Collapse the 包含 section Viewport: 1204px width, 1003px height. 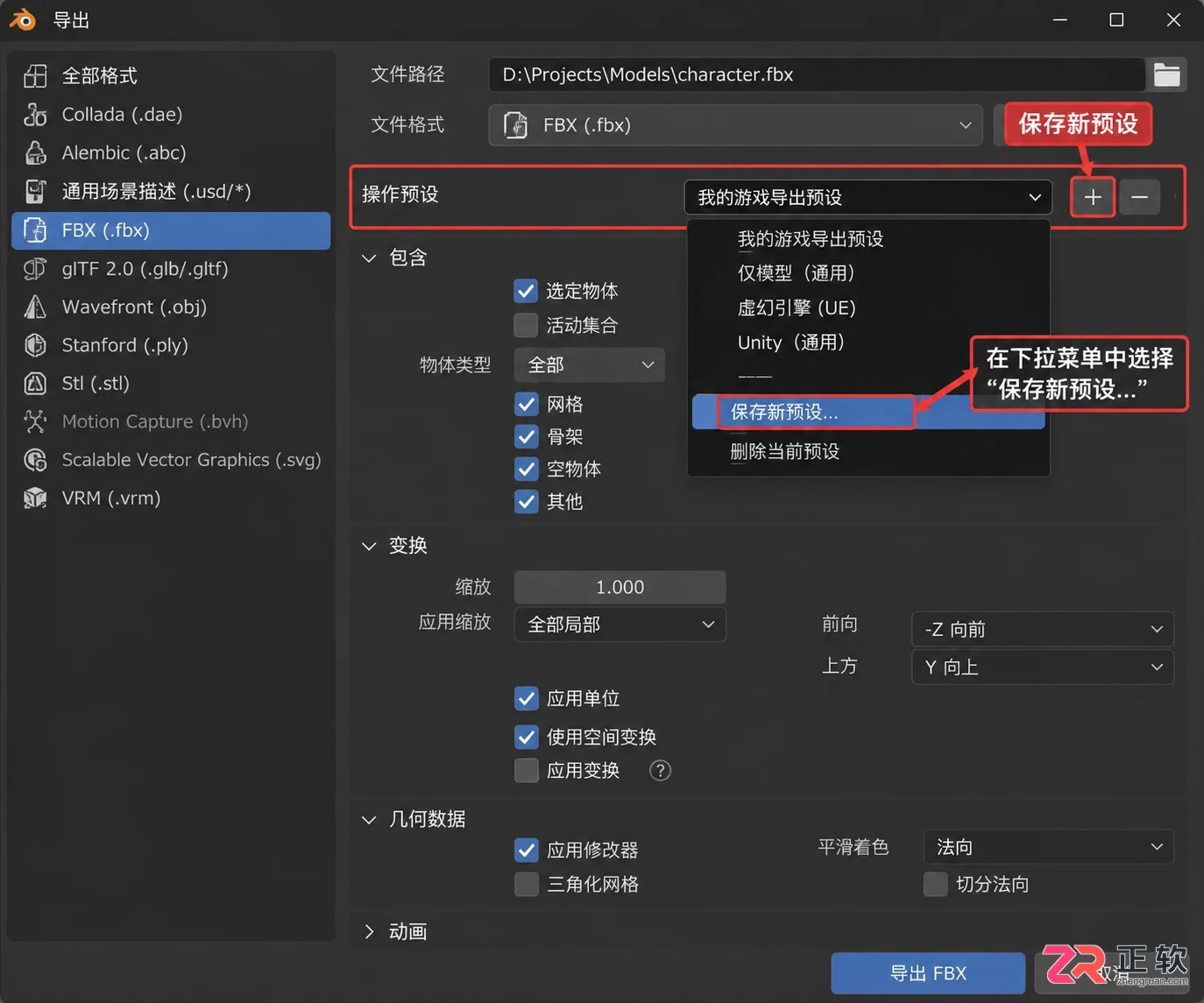tap(369, 258)
